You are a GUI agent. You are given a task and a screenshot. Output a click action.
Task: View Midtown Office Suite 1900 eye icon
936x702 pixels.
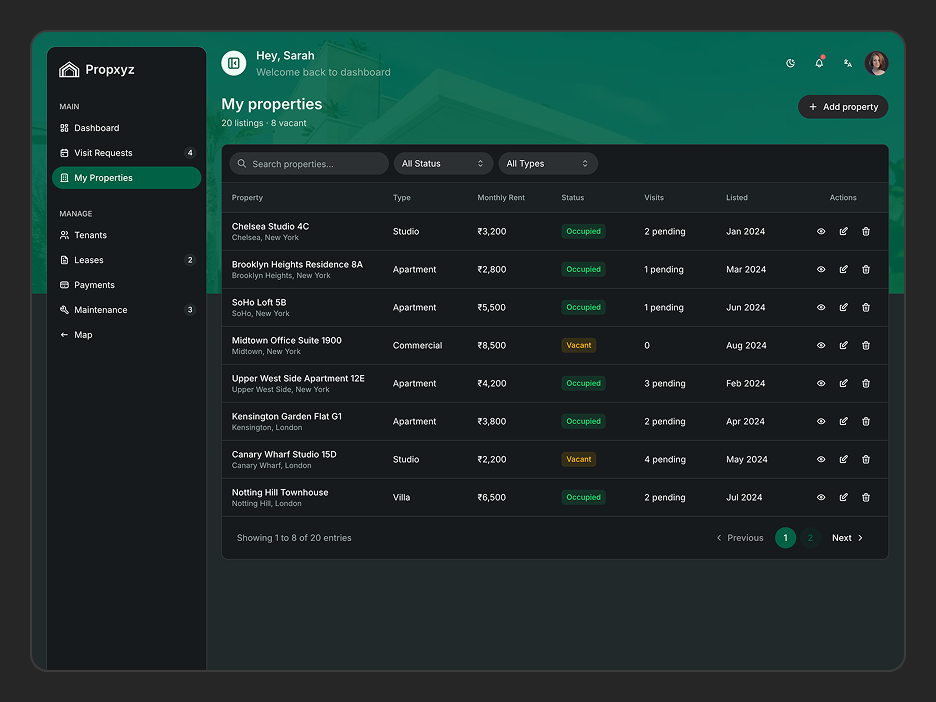coord(821,346)
